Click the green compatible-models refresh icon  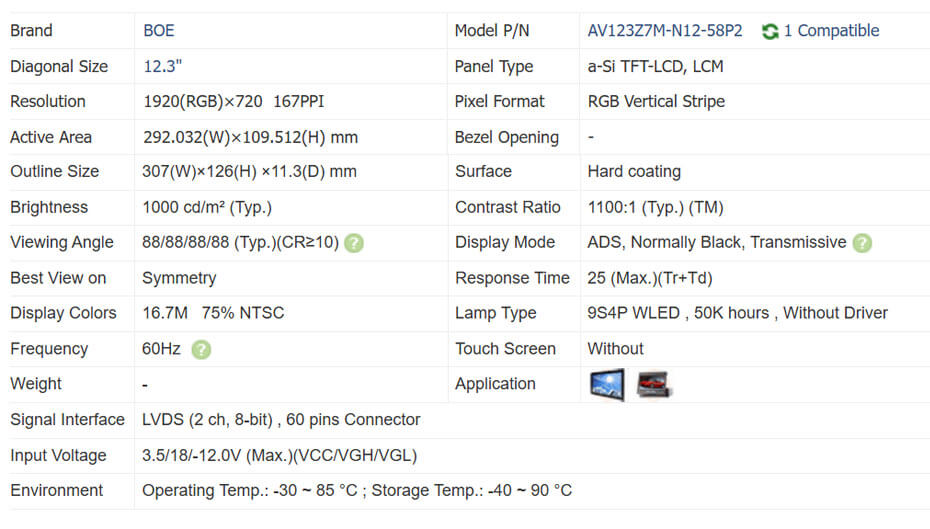770,31
